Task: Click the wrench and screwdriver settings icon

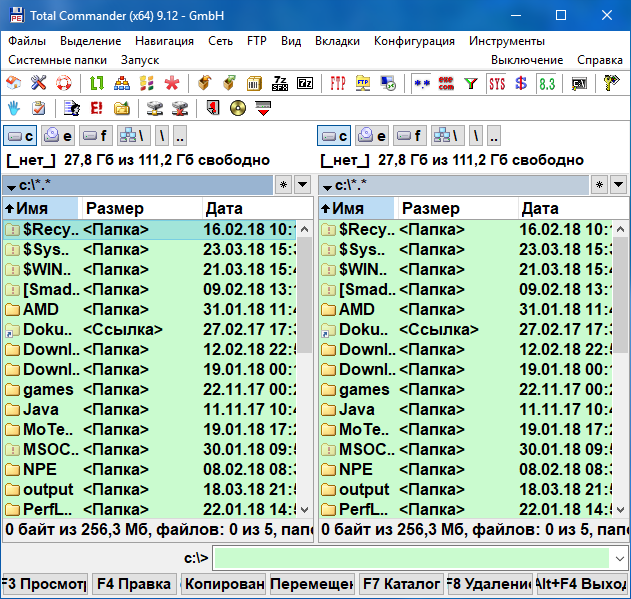Action: pos(38,83)
